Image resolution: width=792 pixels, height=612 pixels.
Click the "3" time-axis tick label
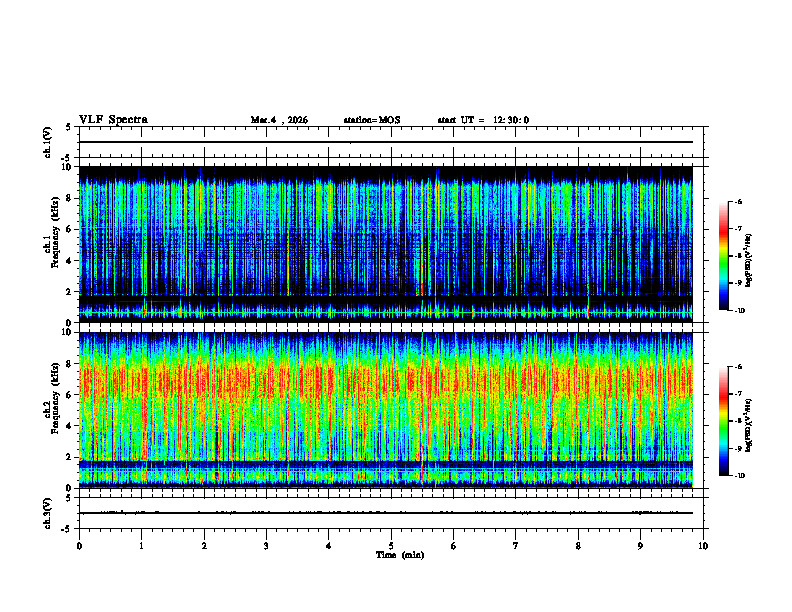click(266, 546)
